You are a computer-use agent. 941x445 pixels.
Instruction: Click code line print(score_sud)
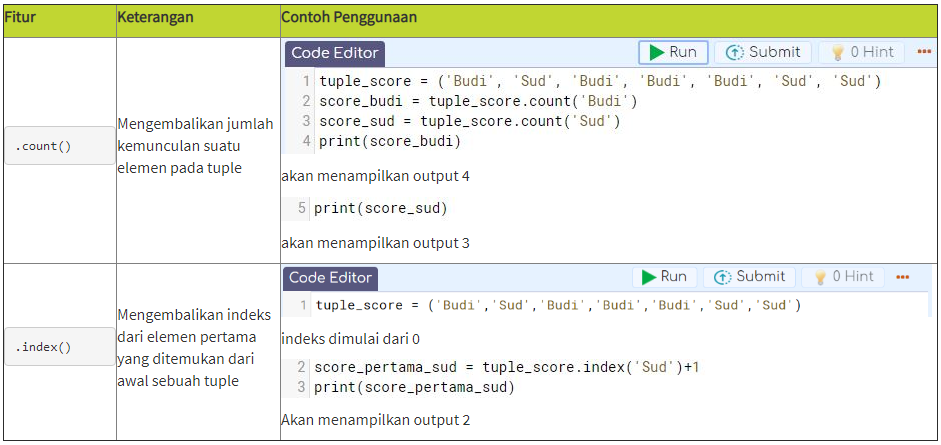tap(381, 209)
